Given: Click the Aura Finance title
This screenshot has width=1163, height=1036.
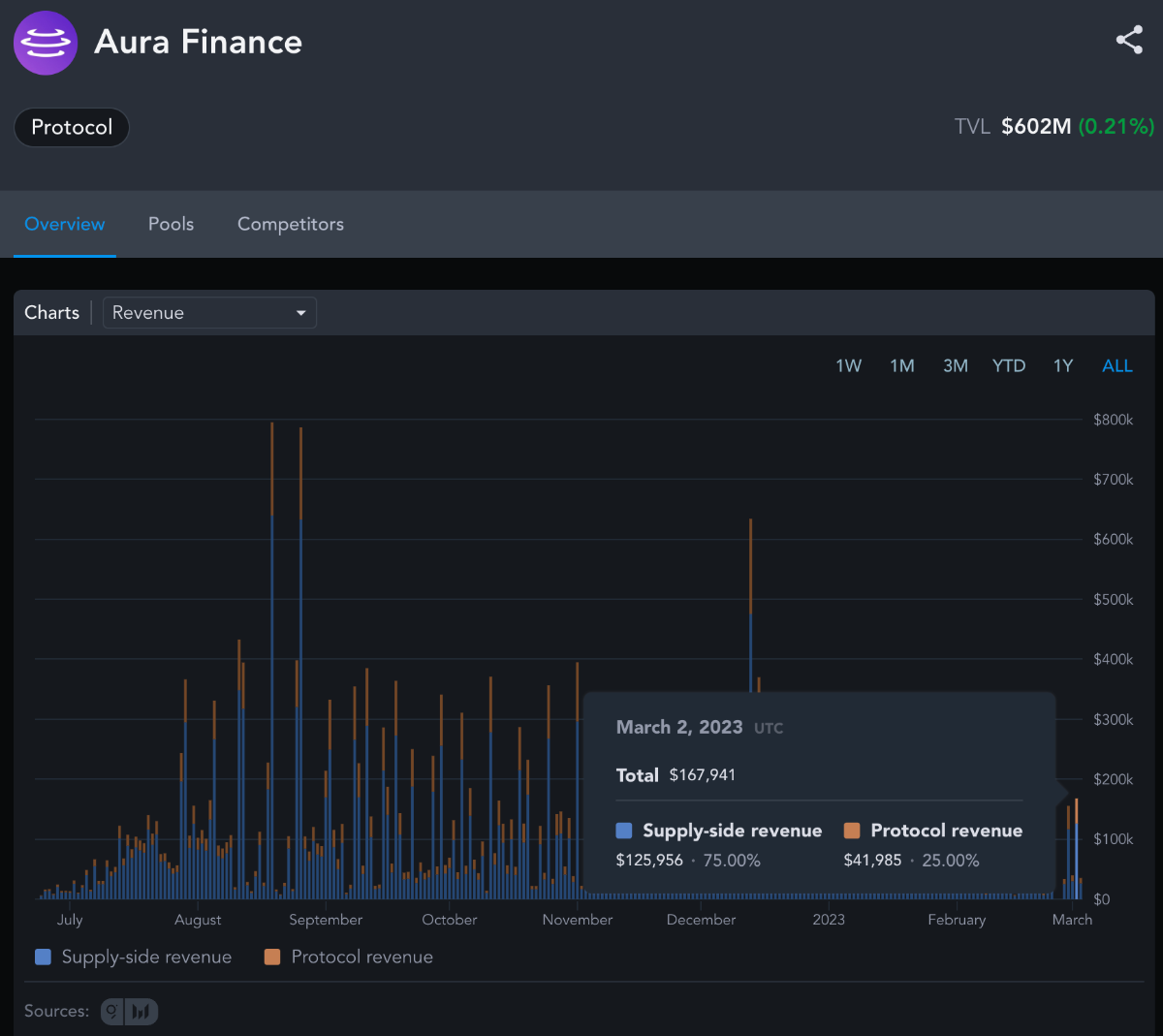Looking at the screenshot, I should pos(199,42).
